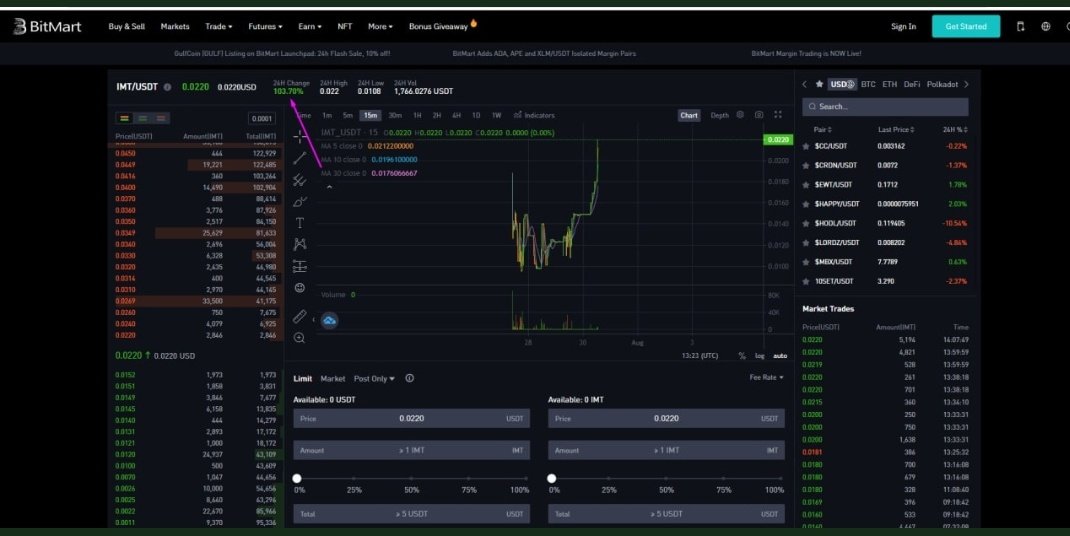The width and height of the screenshot is (1070, 536).
Task: Open the Bonus Giveaway link
Action: click(442, 26)
